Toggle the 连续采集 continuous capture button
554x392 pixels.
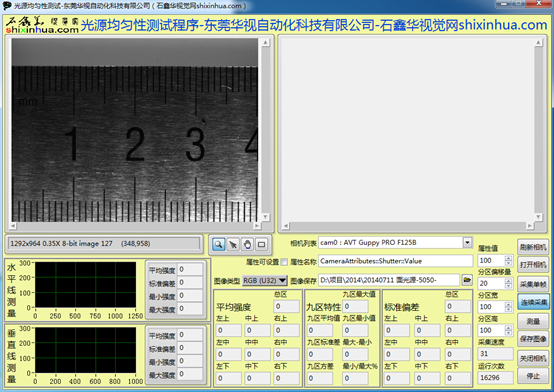click(533, 302)
